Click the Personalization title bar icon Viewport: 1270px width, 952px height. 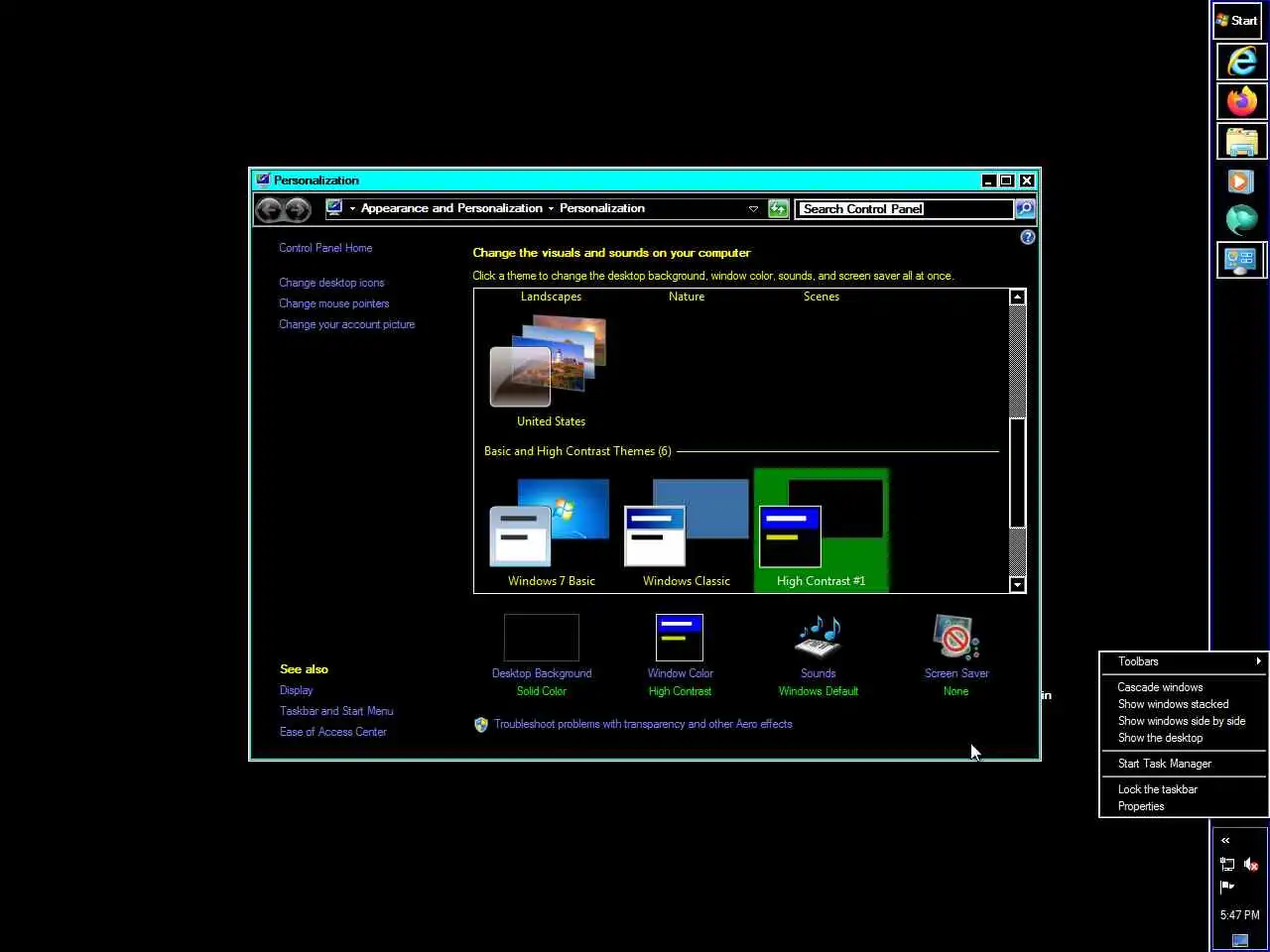tap(263, 179)
